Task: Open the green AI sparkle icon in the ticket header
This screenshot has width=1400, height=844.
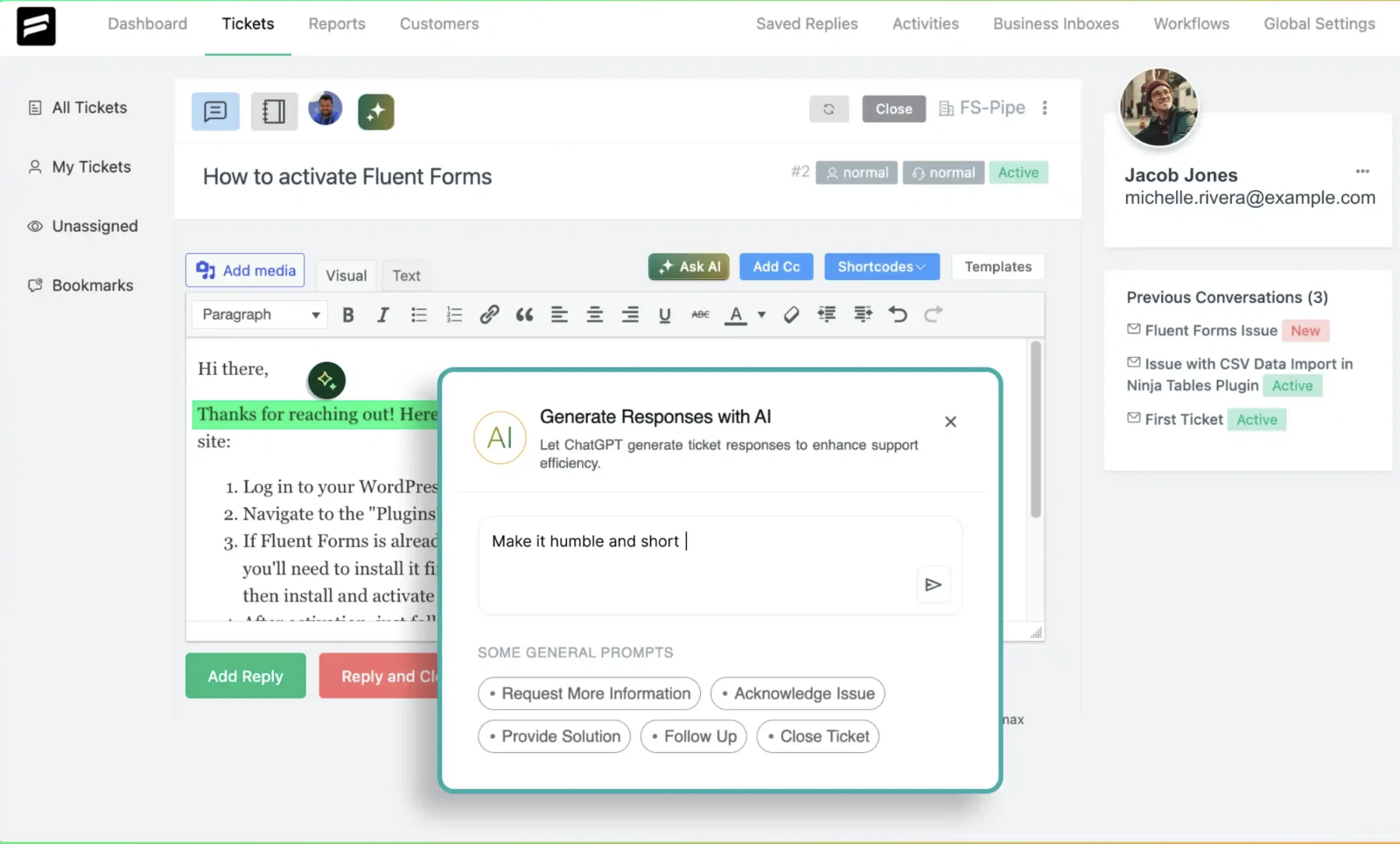Action: (x=376, y=112)
